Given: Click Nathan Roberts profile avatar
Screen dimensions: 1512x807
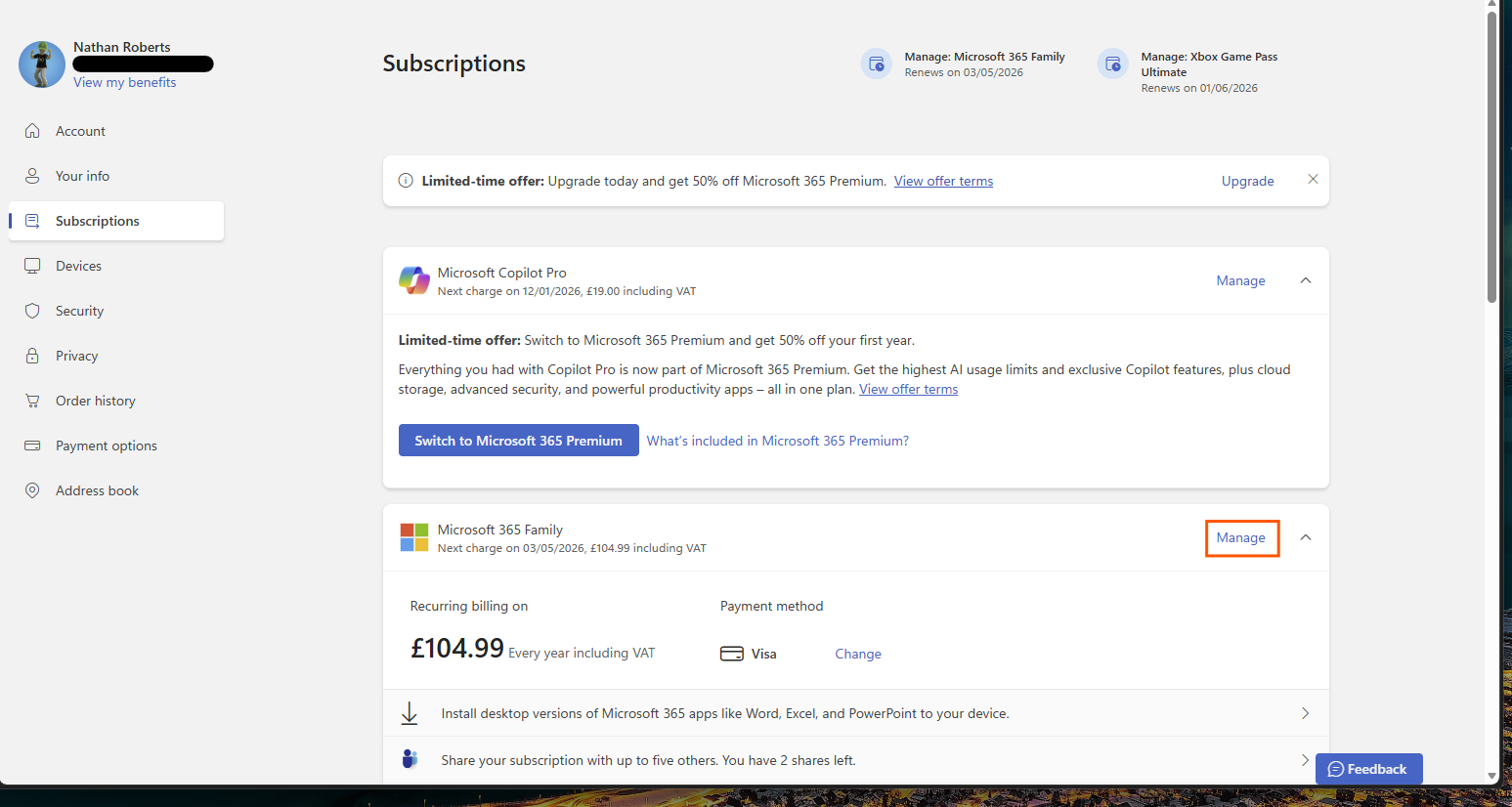Looking at the screenshot, I should 42,64.
